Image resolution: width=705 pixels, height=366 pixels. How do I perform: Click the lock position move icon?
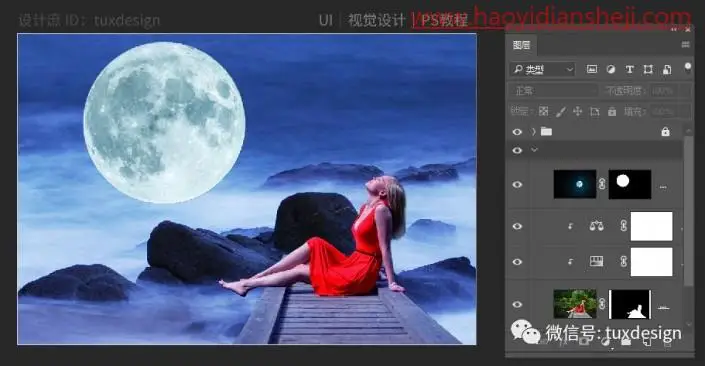(578, 111)
